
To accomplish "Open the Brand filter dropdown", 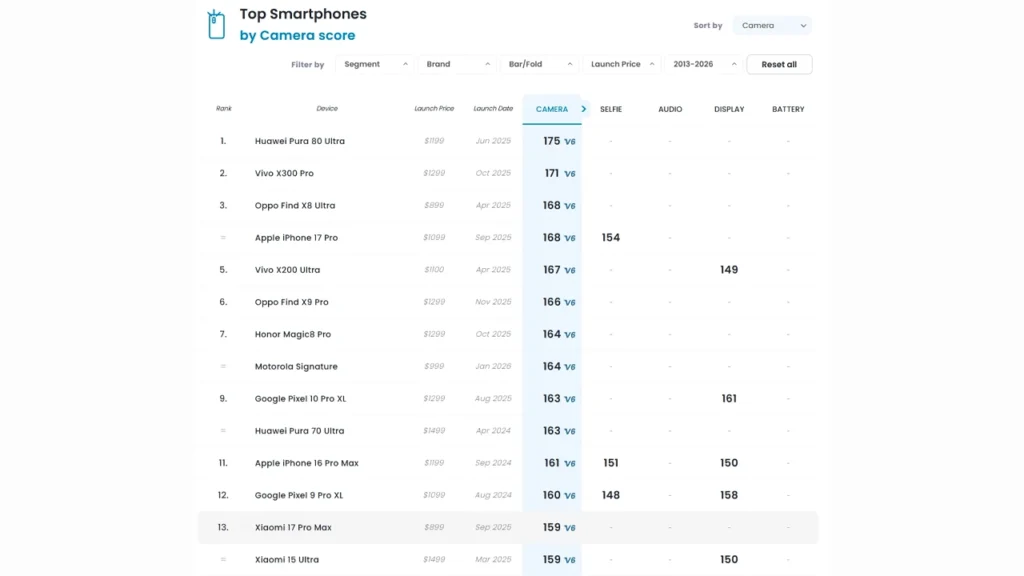I will [457, 63].
